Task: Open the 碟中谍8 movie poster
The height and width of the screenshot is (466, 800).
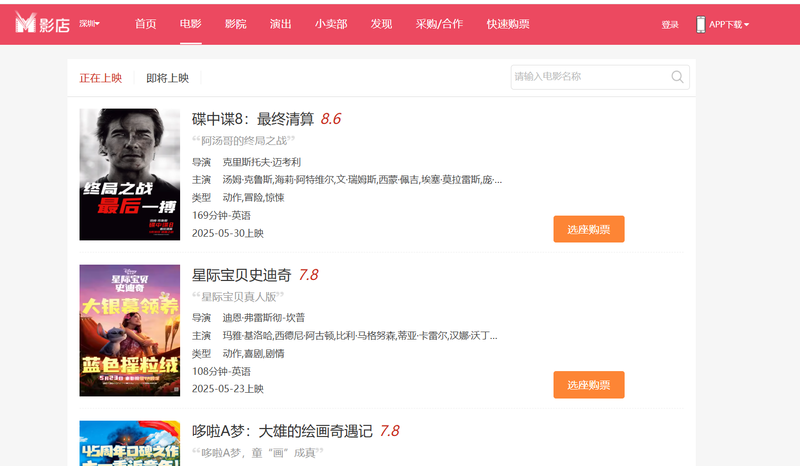Action: point(130,174)
